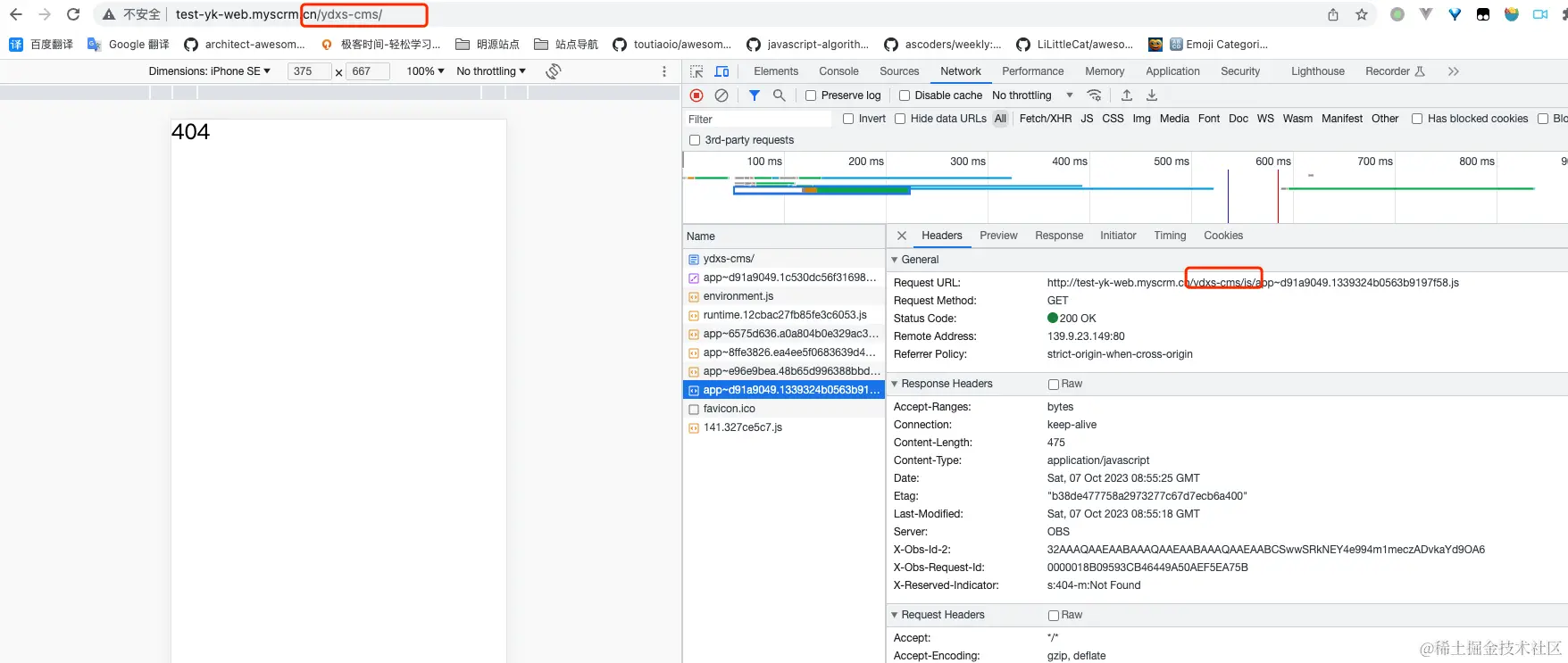Screen dimensions: 1568x663
Task: Toggle Raw for Response Headers
Action: [x=1054, y=385]
